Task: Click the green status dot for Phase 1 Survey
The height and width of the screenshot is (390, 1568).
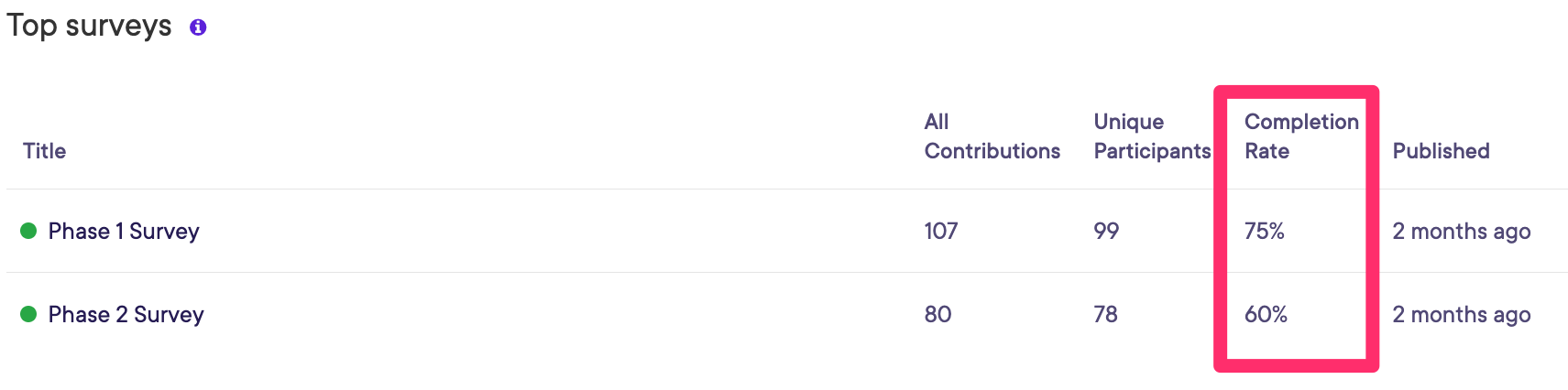Action: tap(28, 231)
